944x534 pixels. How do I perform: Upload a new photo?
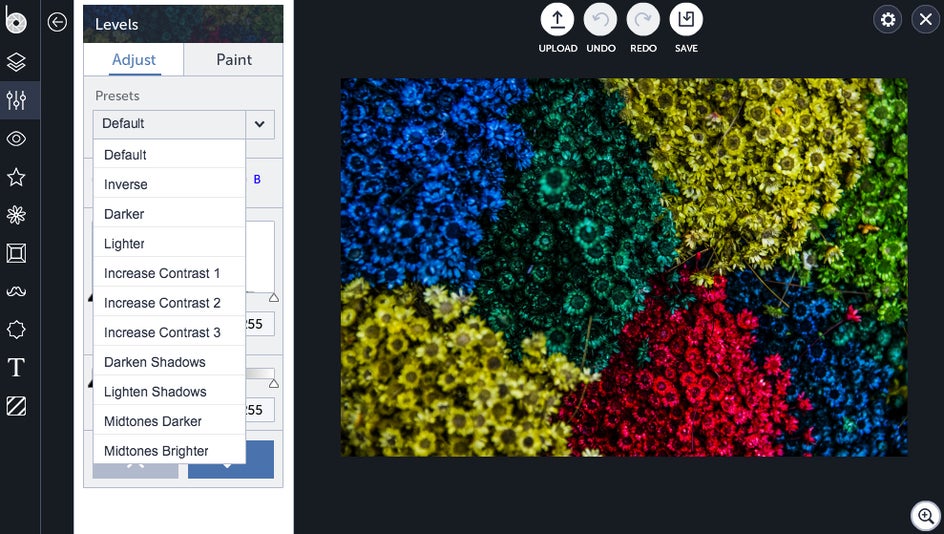pyautogui.click(x=557, y=20)
